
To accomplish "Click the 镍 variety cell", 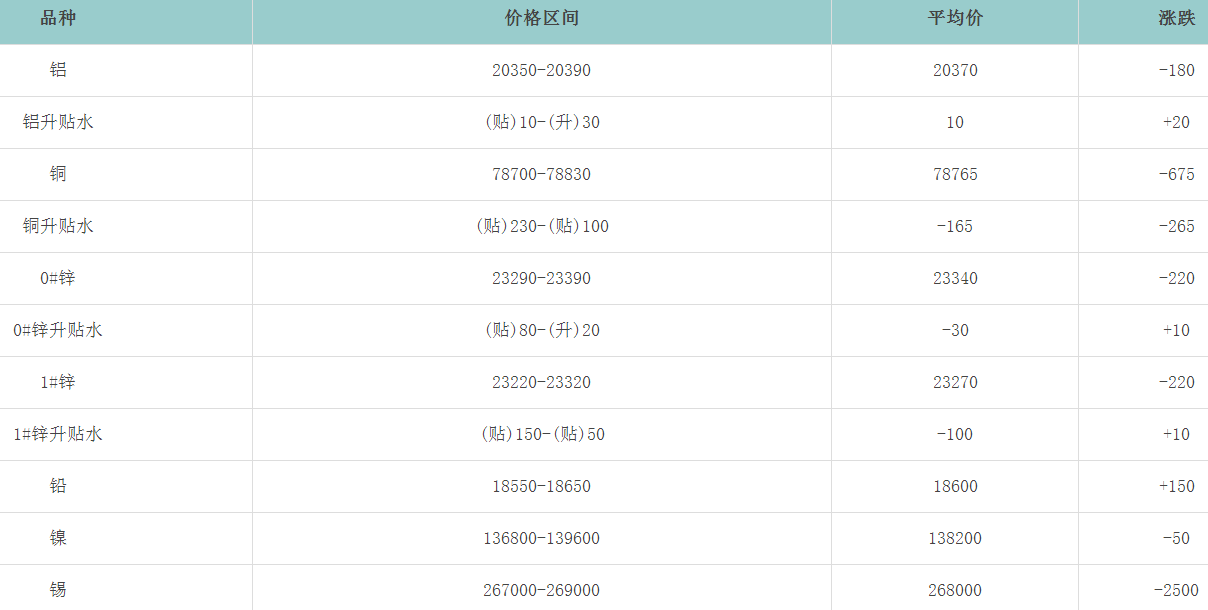I will coord(58,539).
